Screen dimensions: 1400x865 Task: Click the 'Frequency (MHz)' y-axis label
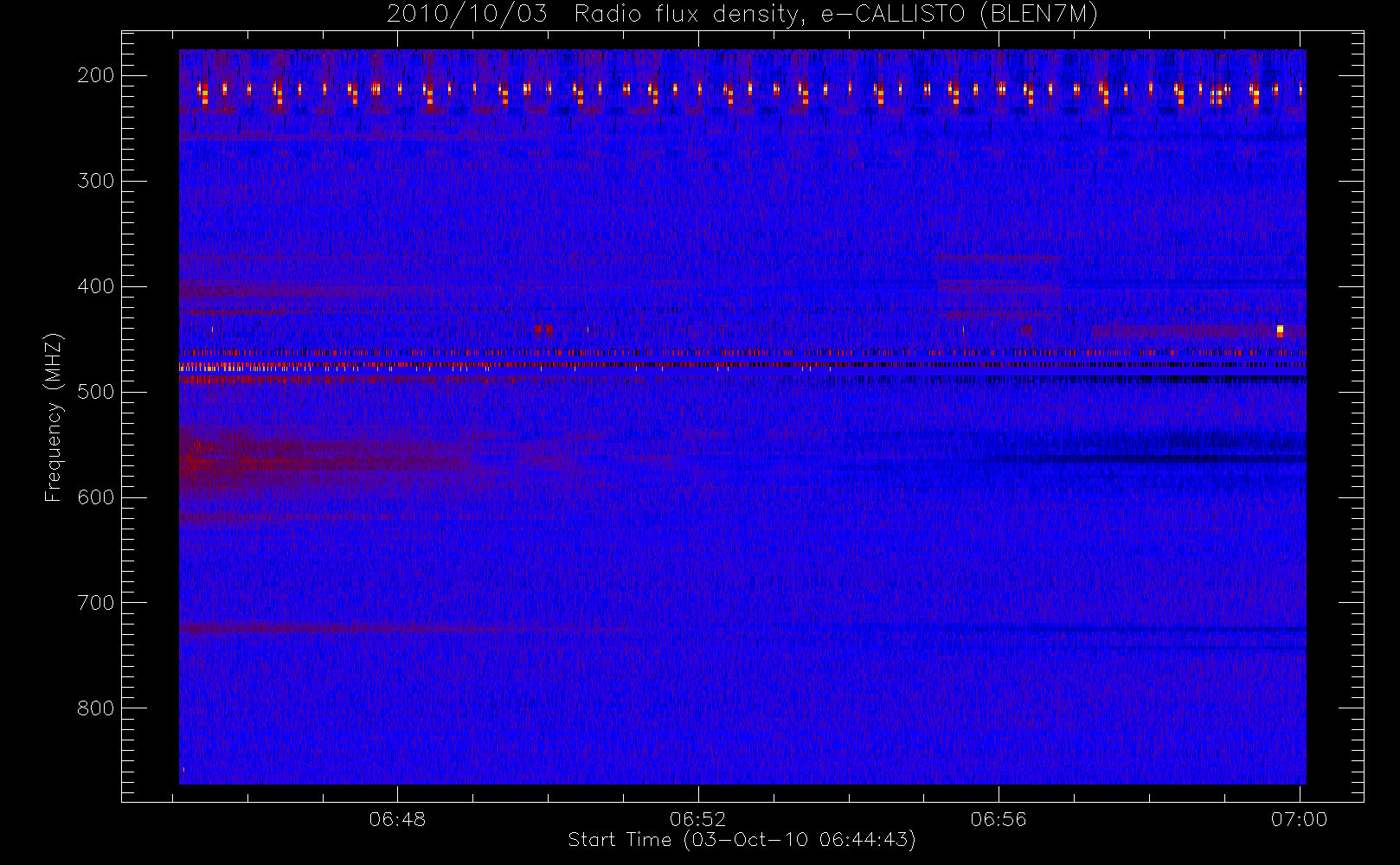click(x=53, y=416)
